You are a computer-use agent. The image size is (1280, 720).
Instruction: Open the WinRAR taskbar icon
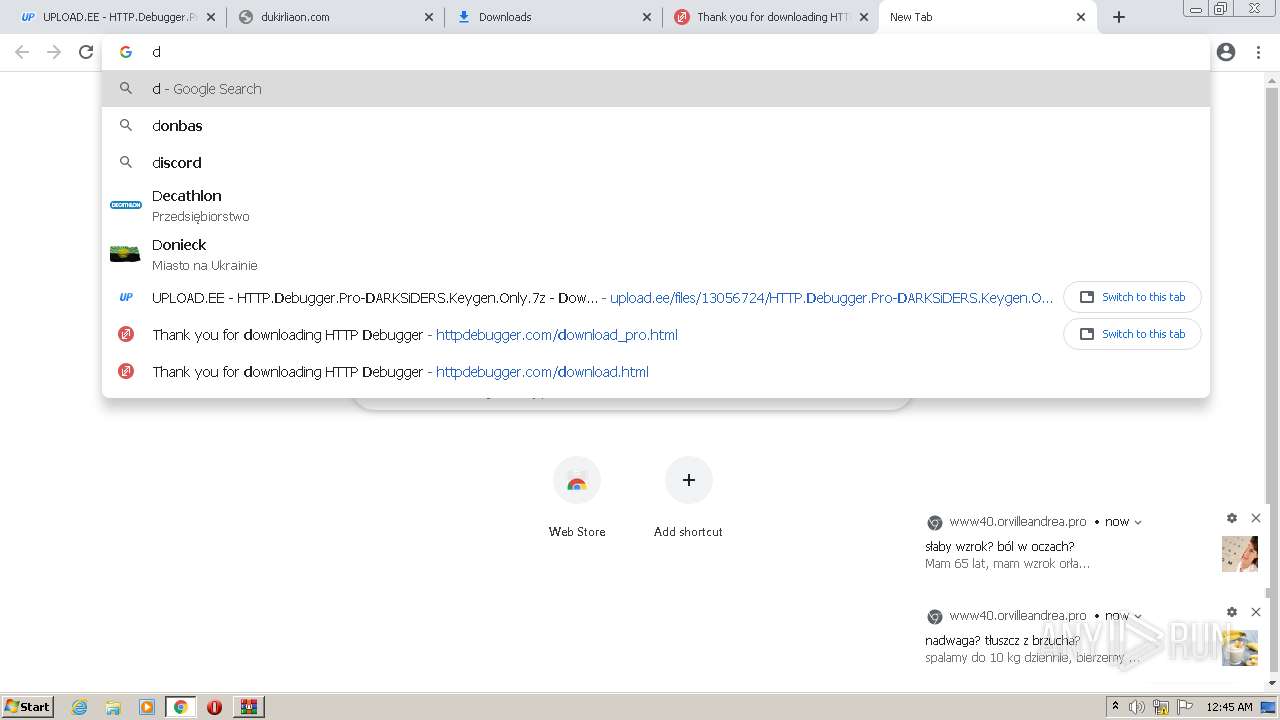pyautogui.click(x=249, y=707)
